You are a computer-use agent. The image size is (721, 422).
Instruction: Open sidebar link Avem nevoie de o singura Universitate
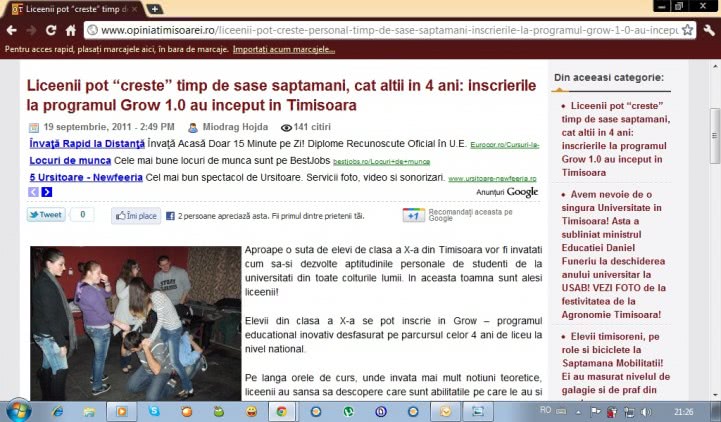[613, 254]
